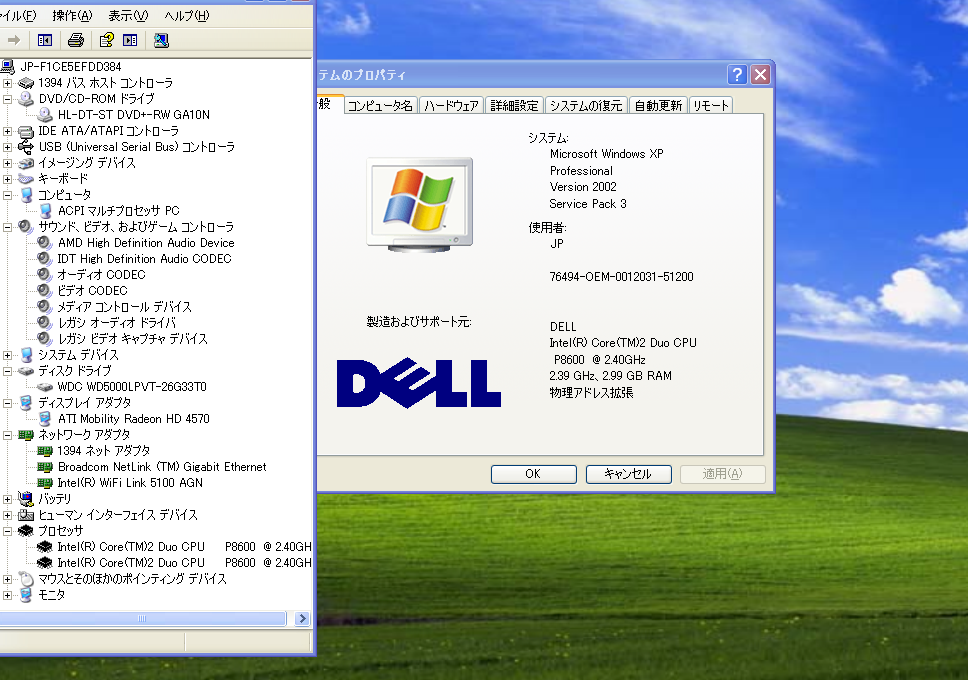Expand USB Universal Serial Bus controller node
The image size is (968, 680).
coord(7,147)
